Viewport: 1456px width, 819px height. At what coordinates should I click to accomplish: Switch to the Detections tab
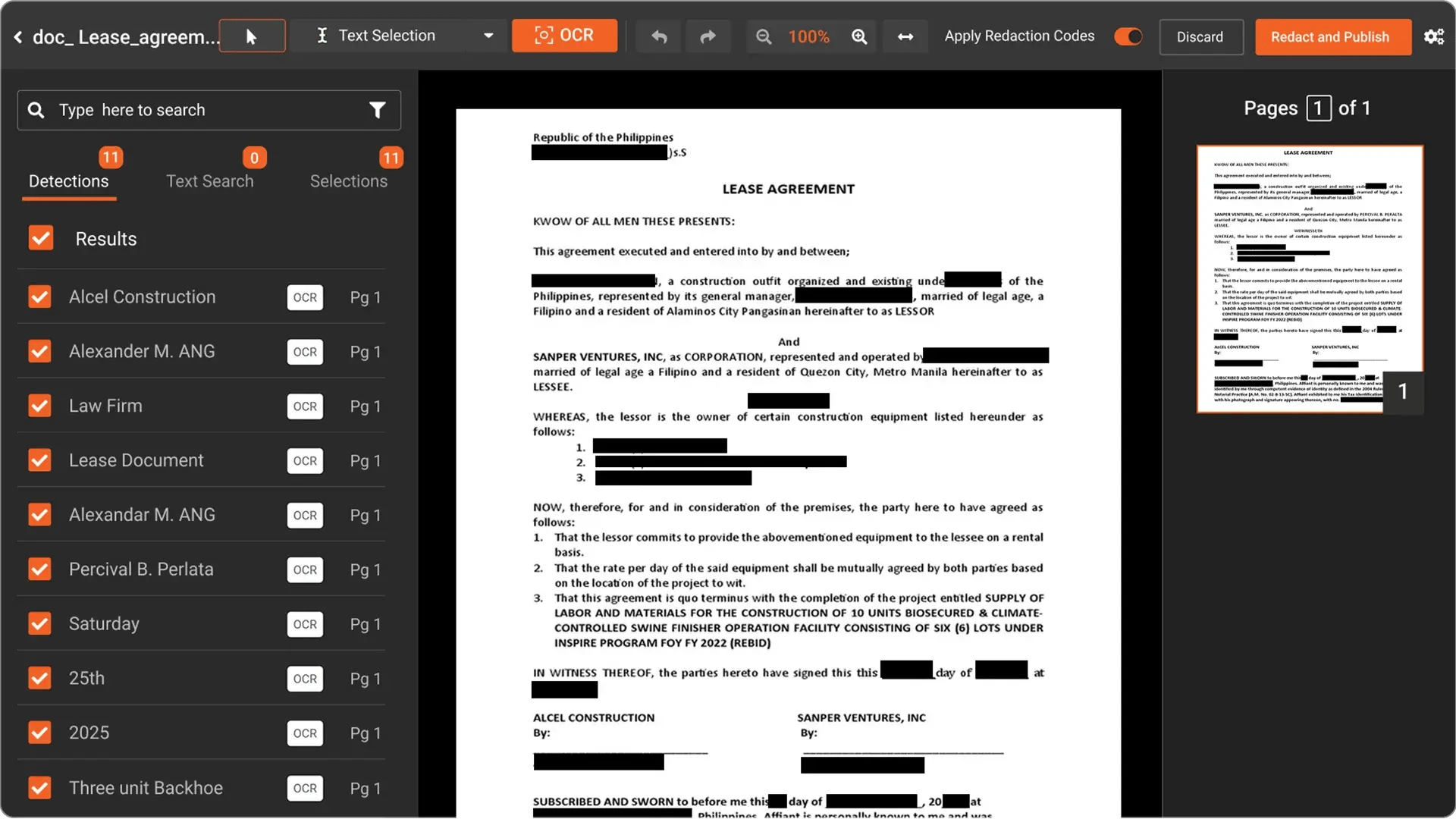[x=69, y=181]
